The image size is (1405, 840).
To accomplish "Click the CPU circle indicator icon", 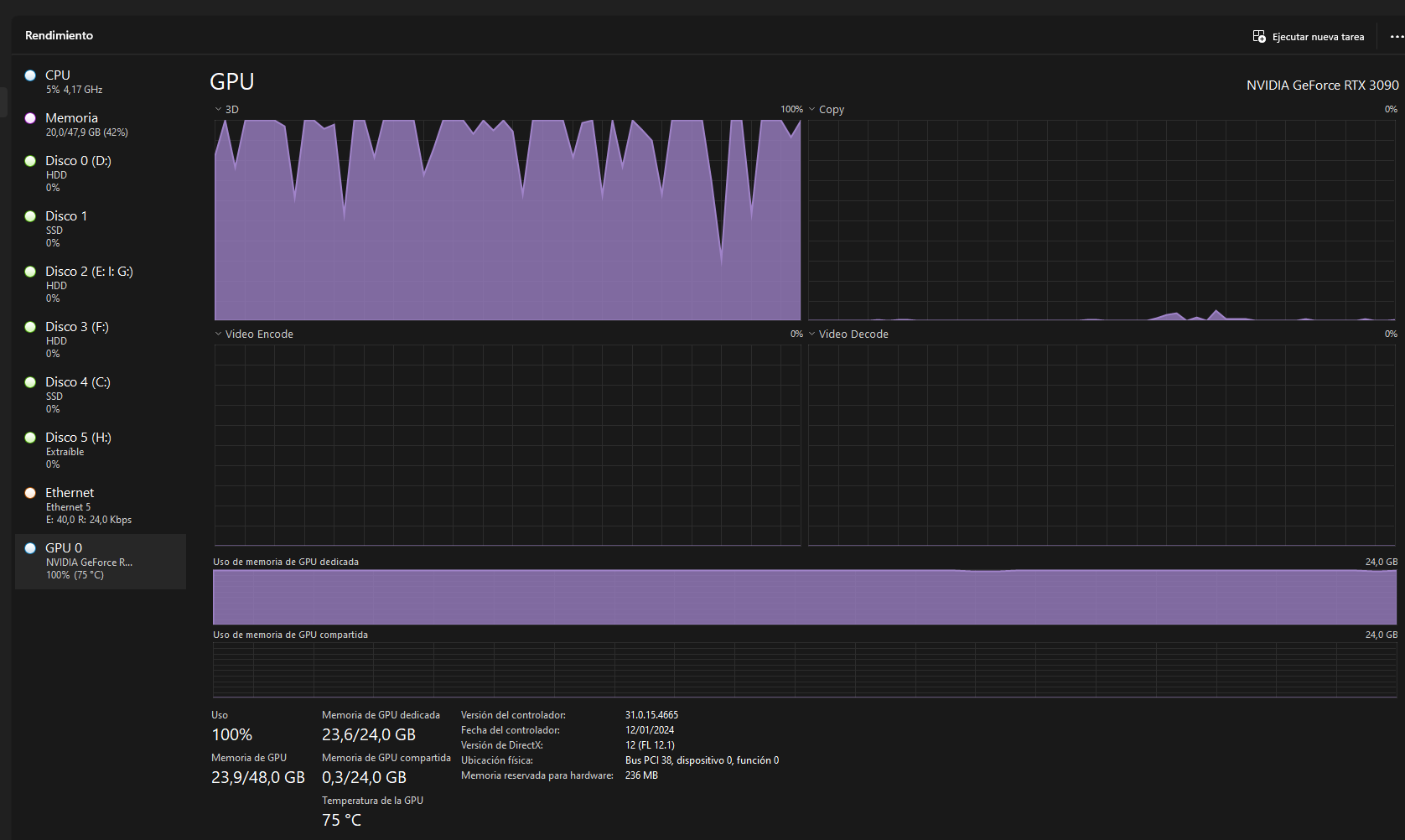I will pyautogui.click(x=30, y=75).
